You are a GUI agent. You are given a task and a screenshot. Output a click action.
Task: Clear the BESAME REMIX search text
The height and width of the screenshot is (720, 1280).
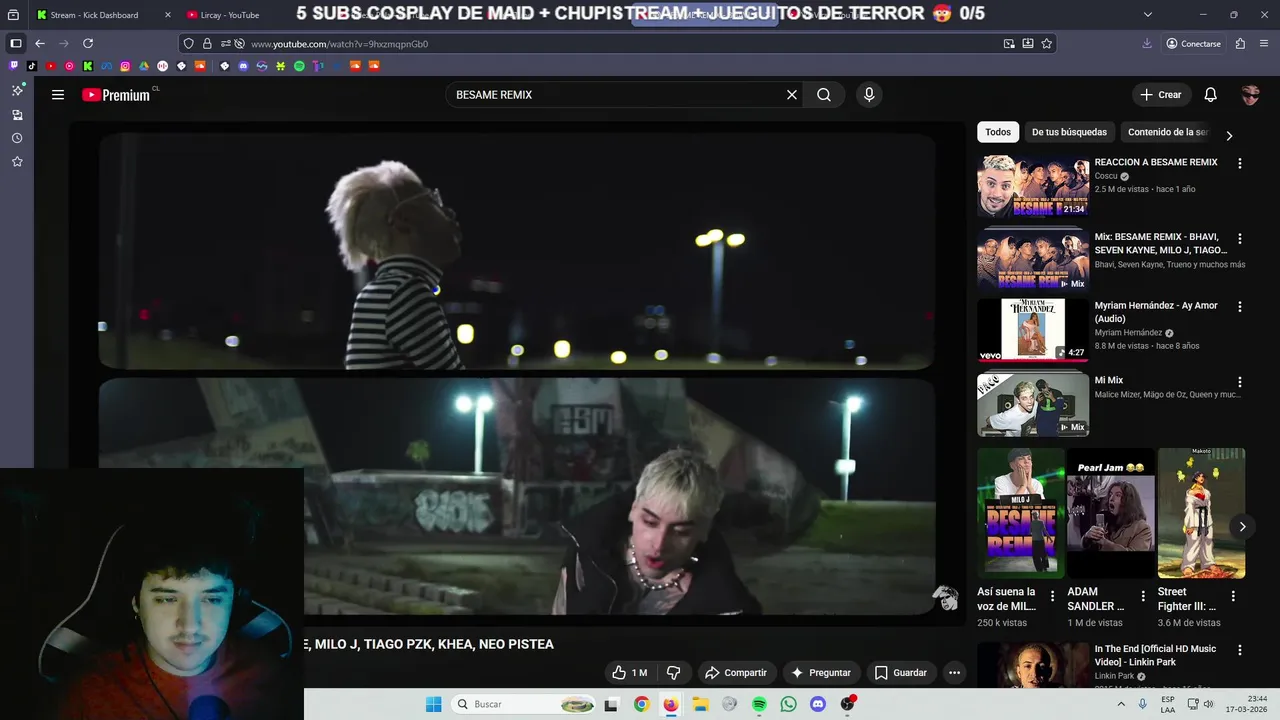pos(792,95)
